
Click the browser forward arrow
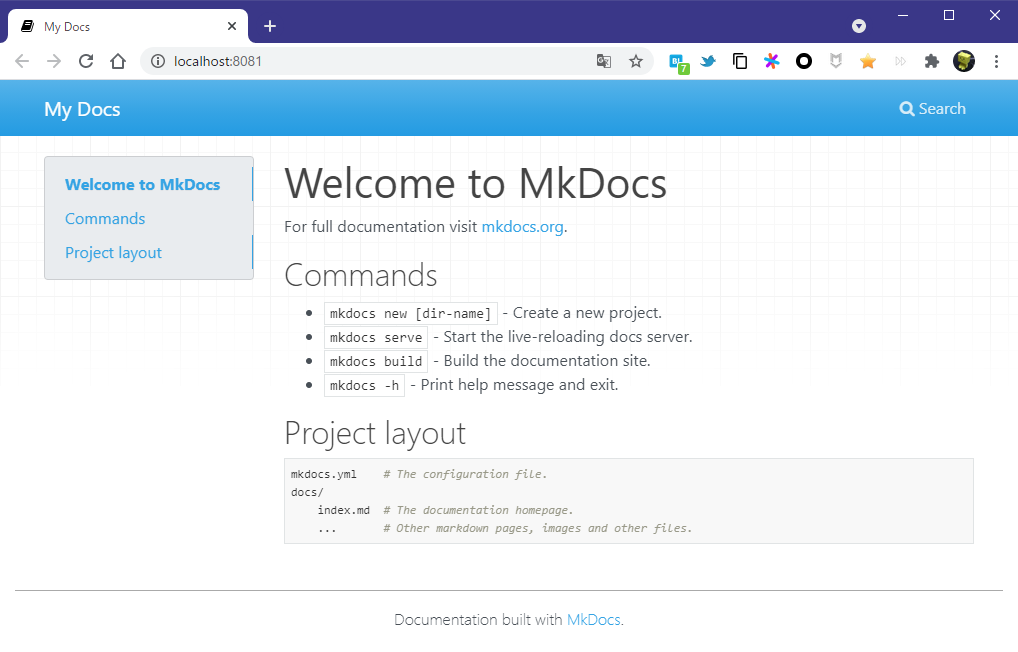[54, 61]
